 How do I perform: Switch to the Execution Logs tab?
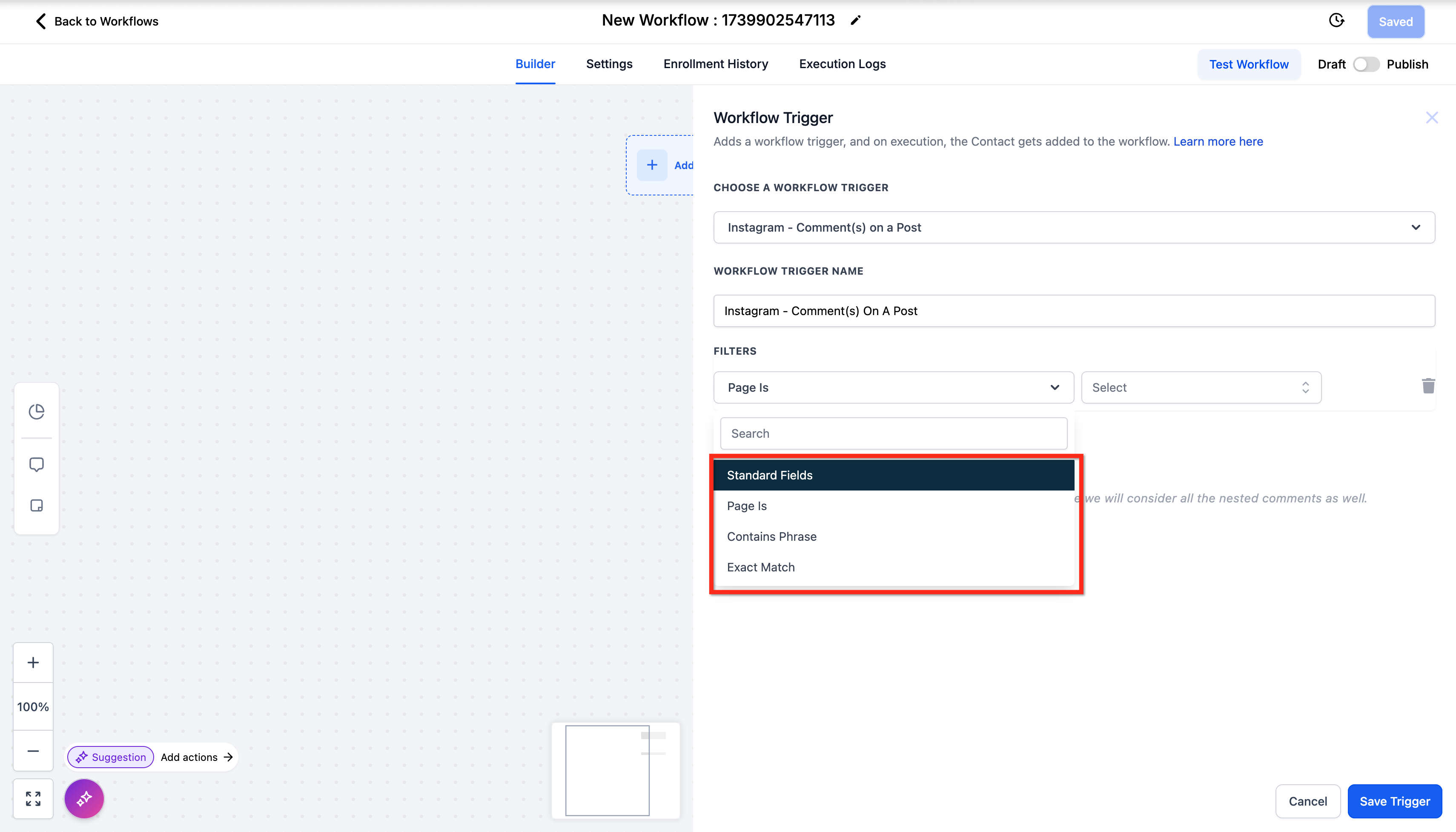[x=842, y=64]
